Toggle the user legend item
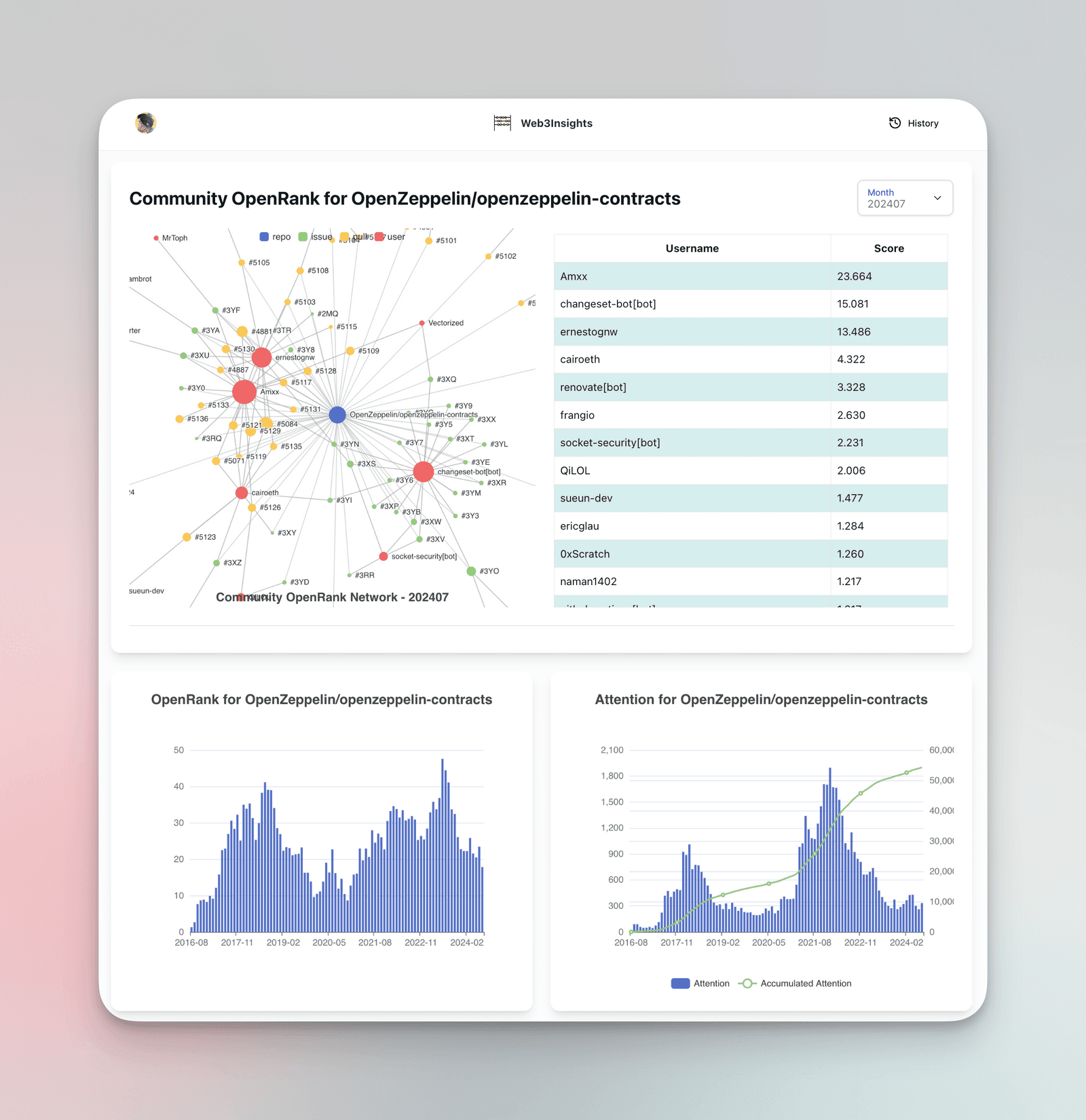 [x=390, y=237]
